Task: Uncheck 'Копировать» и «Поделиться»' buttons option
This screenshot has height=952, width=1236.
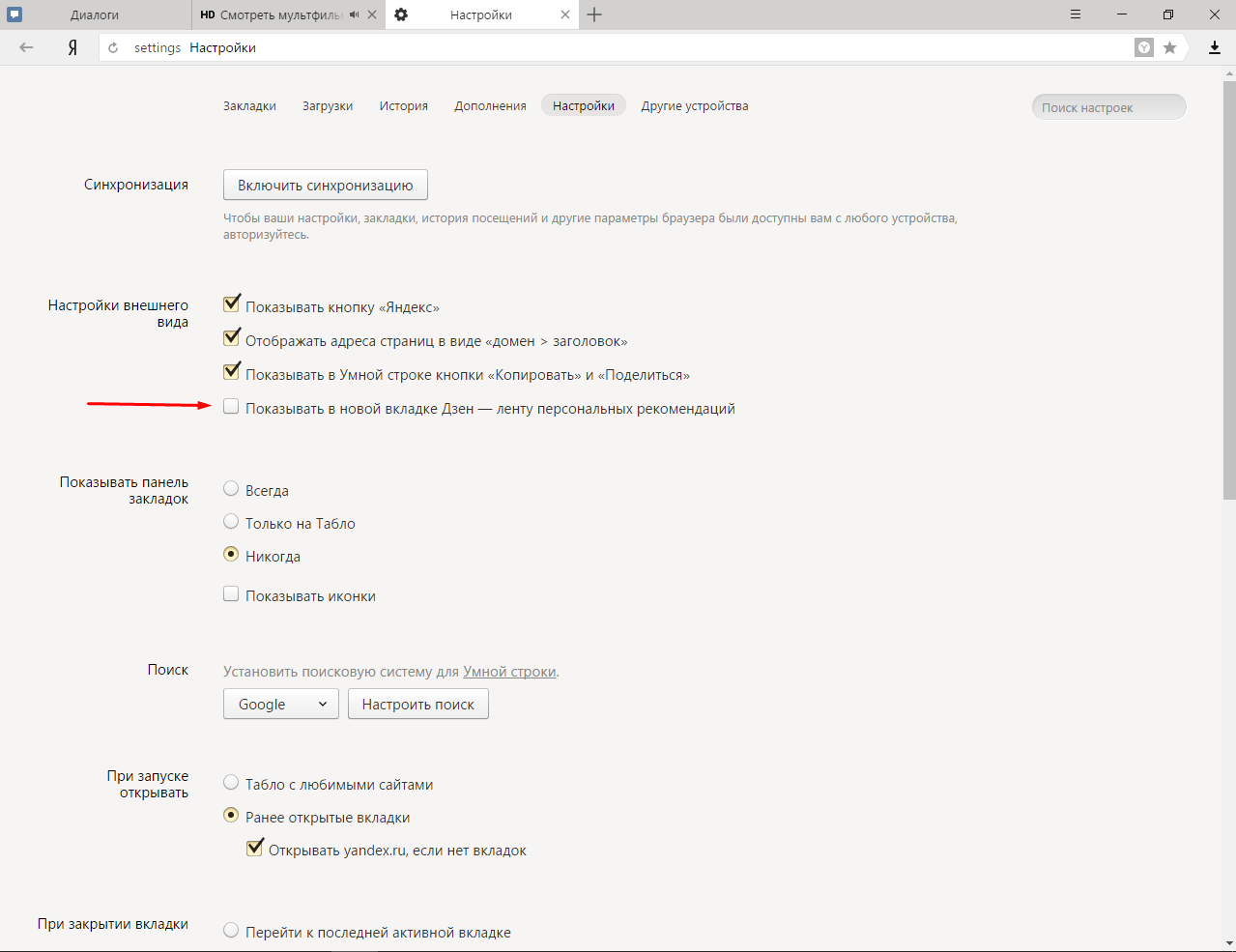Action: point(231,372)
